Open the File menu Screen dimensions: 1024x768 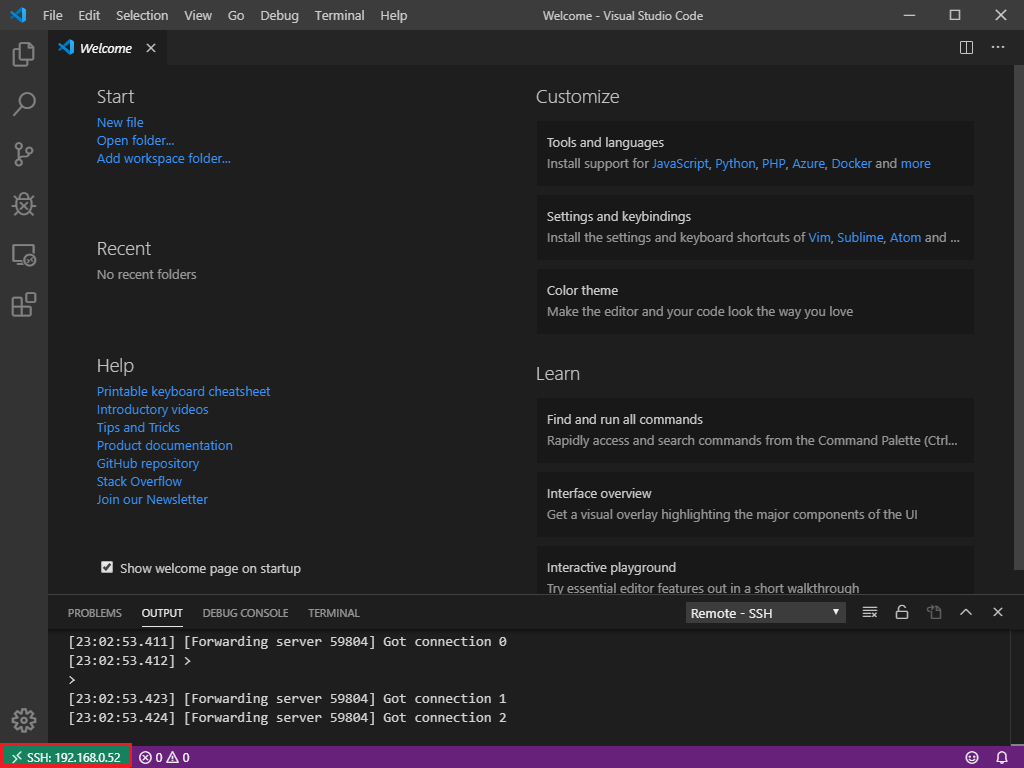53,15
